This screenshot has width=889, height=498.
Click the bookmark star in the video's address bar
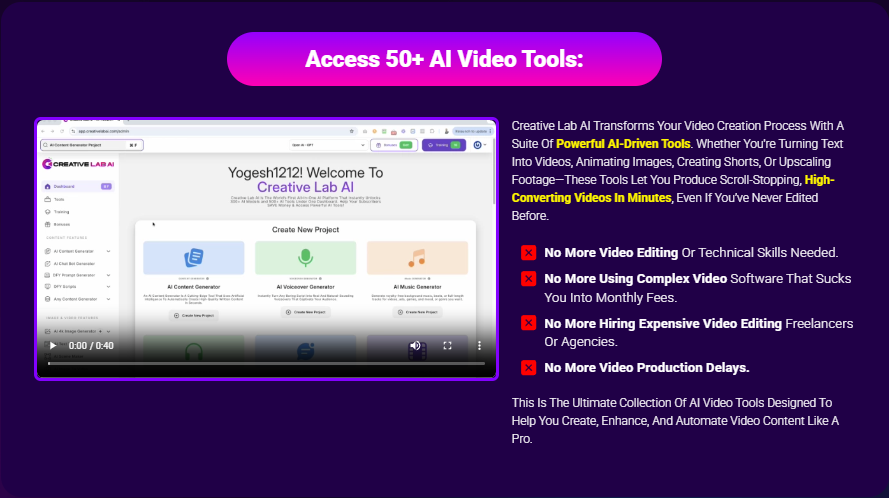352,131
